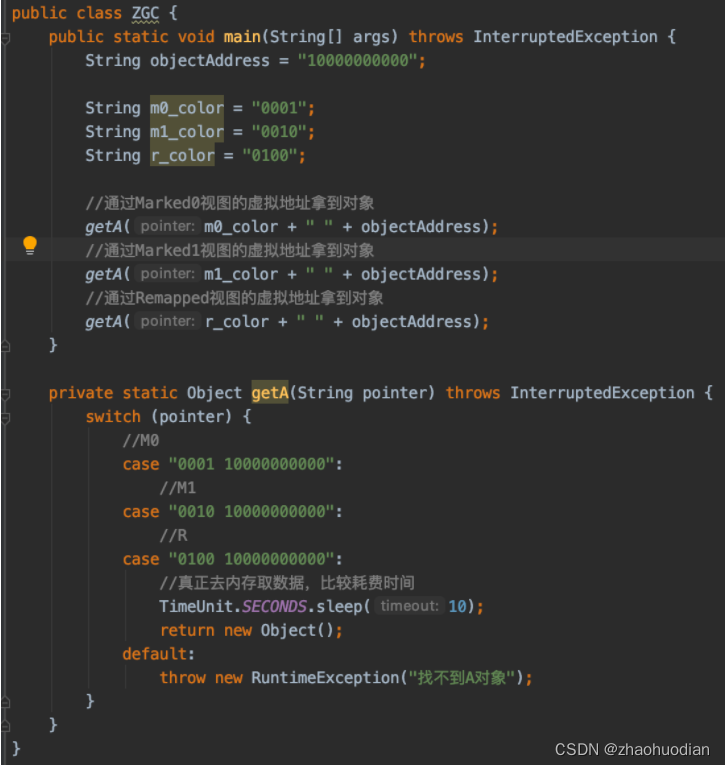Click pointer hint before m1_color
The image size is (725, 766).
(x=168, y=274)
